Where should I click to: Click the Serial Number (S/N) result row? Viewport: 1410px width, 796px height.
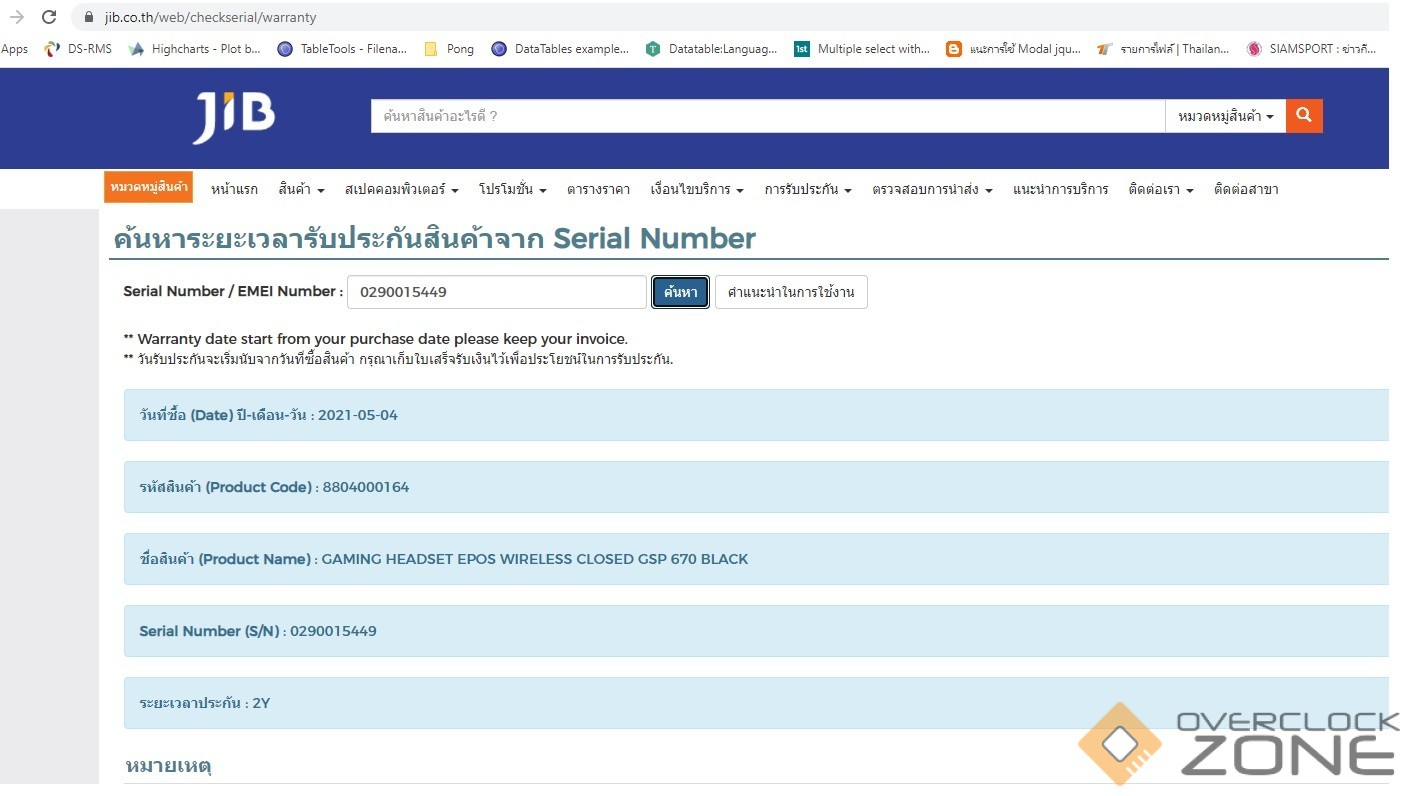click(x=756, y=631)
